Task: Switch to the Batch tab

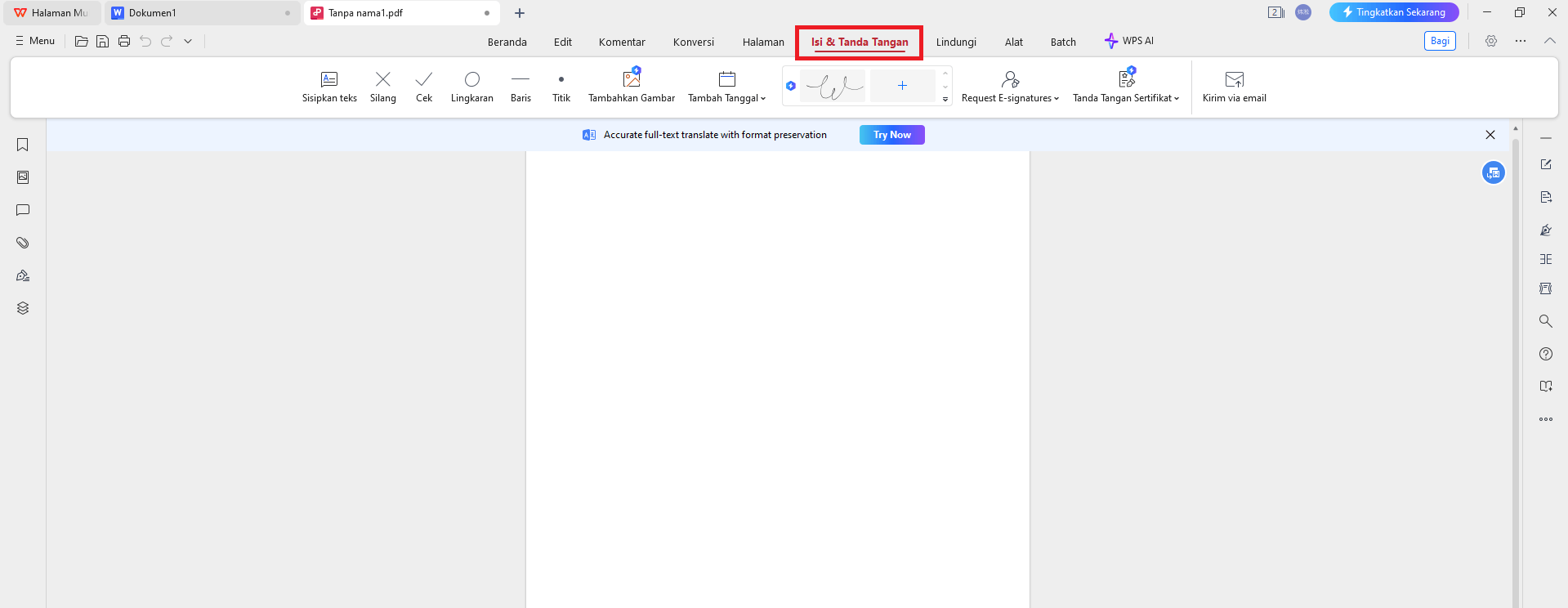Action: pyautogui.click(x=1063, y=42)
